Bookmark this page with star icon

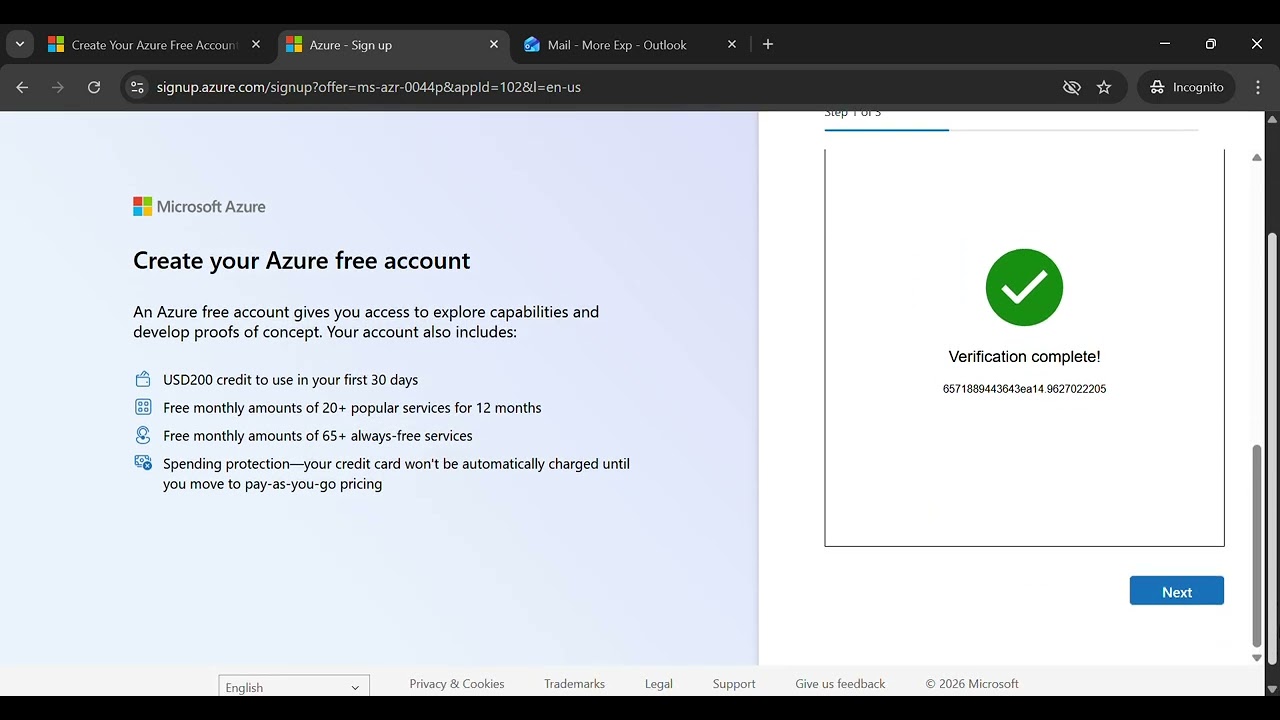(x=1104, y=87)
